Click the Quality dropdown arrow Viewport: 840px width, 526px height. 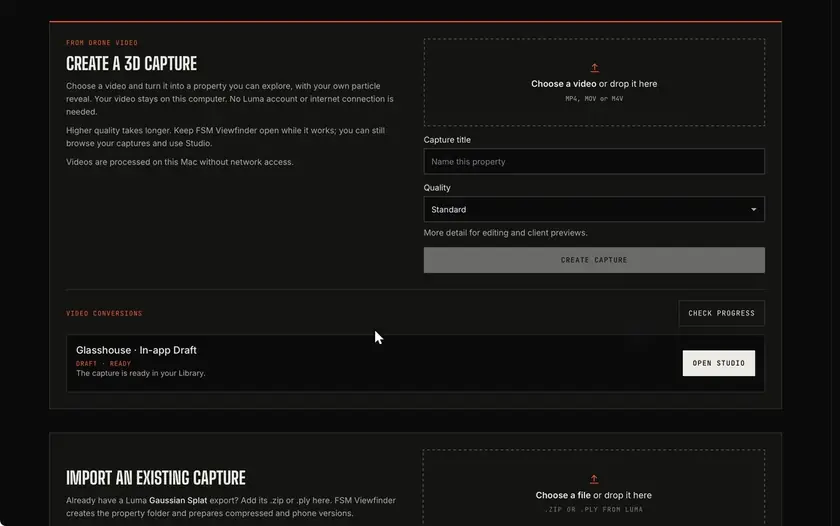pos(753,209)
